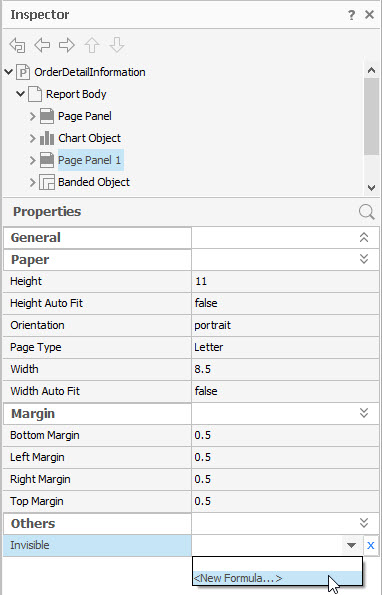Click the Right Margin label
The image size is (382, 595).
click(40, 479)
